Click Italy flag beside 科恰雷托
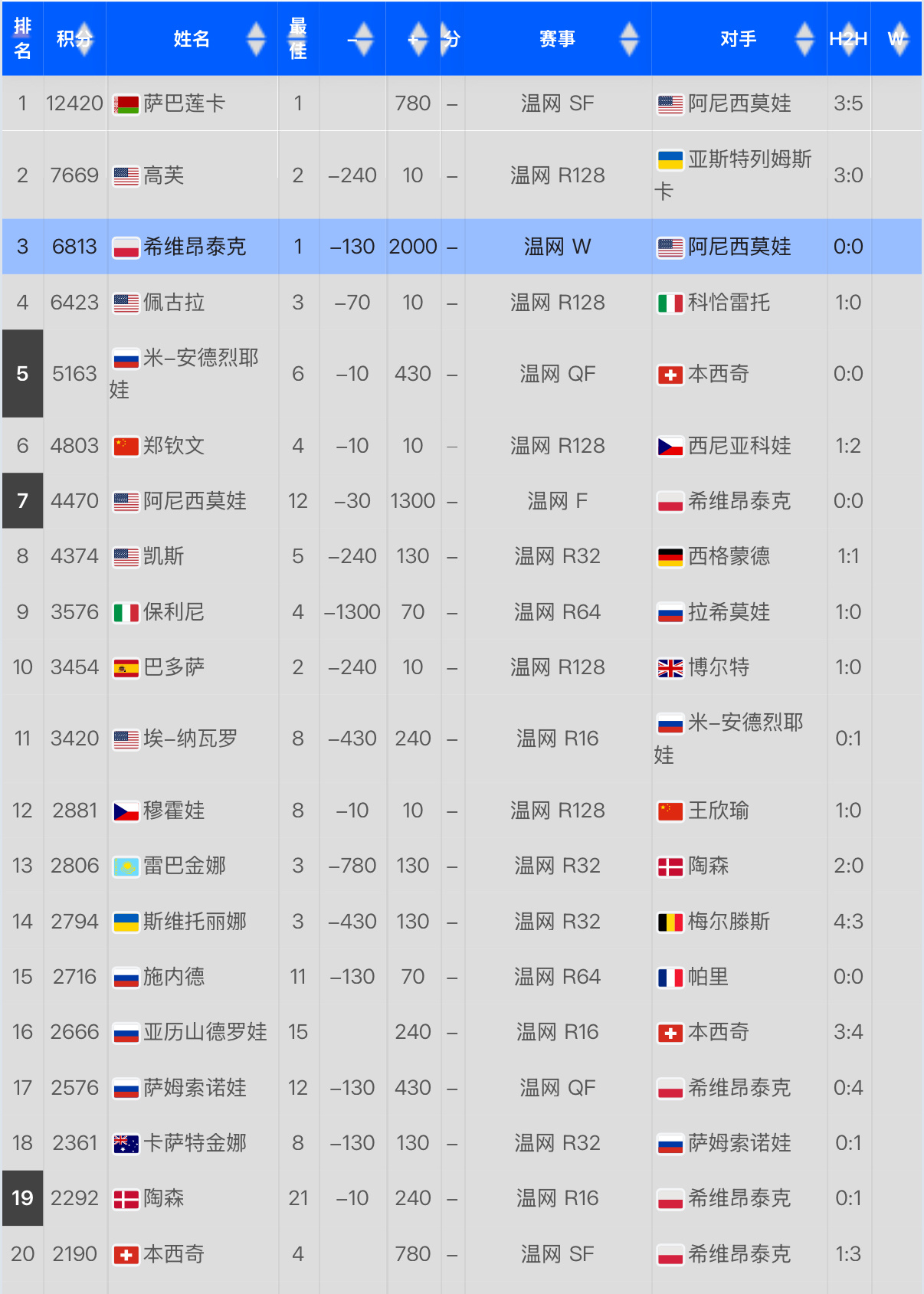Screen dimensions: 924x1294 (x=670, y=303)
